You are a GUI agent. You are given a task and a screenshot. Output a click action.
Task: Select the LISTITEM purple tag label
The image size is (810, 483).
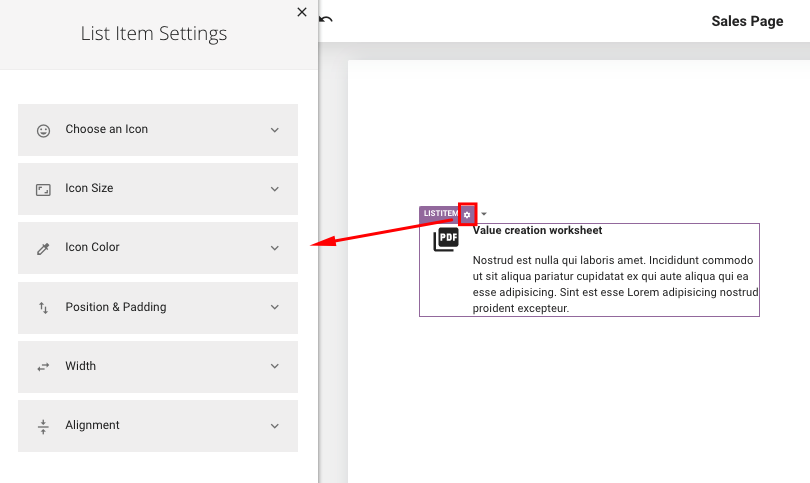pyautogui.click(x=440, y=213)
